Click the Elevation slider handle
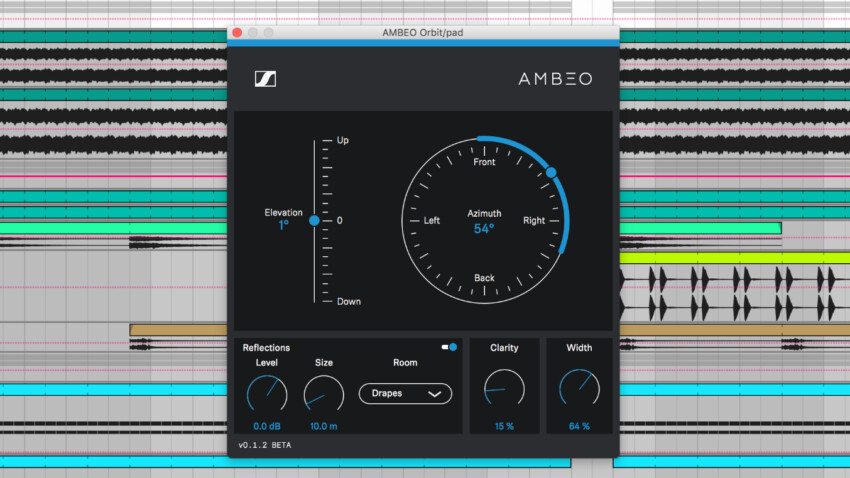This screenshot has height=478, width=850. pyautogui.click(x=314, y=221)
